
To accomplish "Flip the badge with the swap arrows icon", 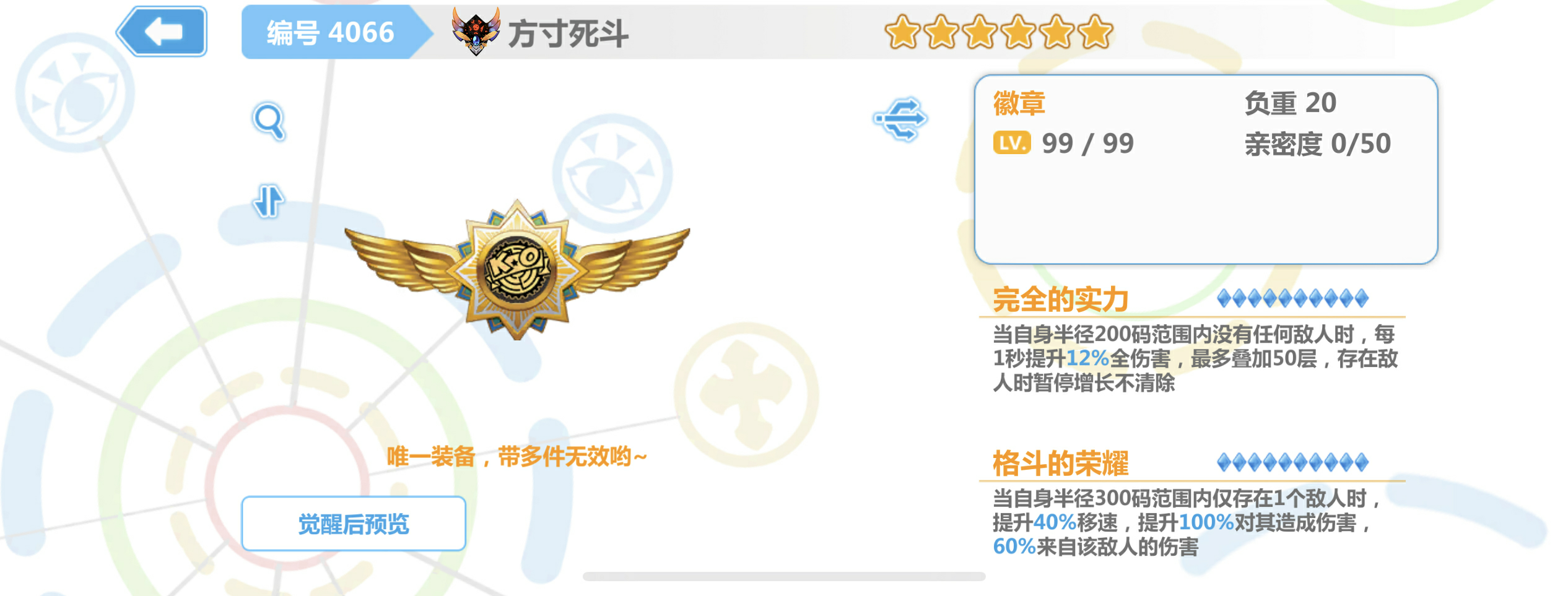I will tap(268, 201).
